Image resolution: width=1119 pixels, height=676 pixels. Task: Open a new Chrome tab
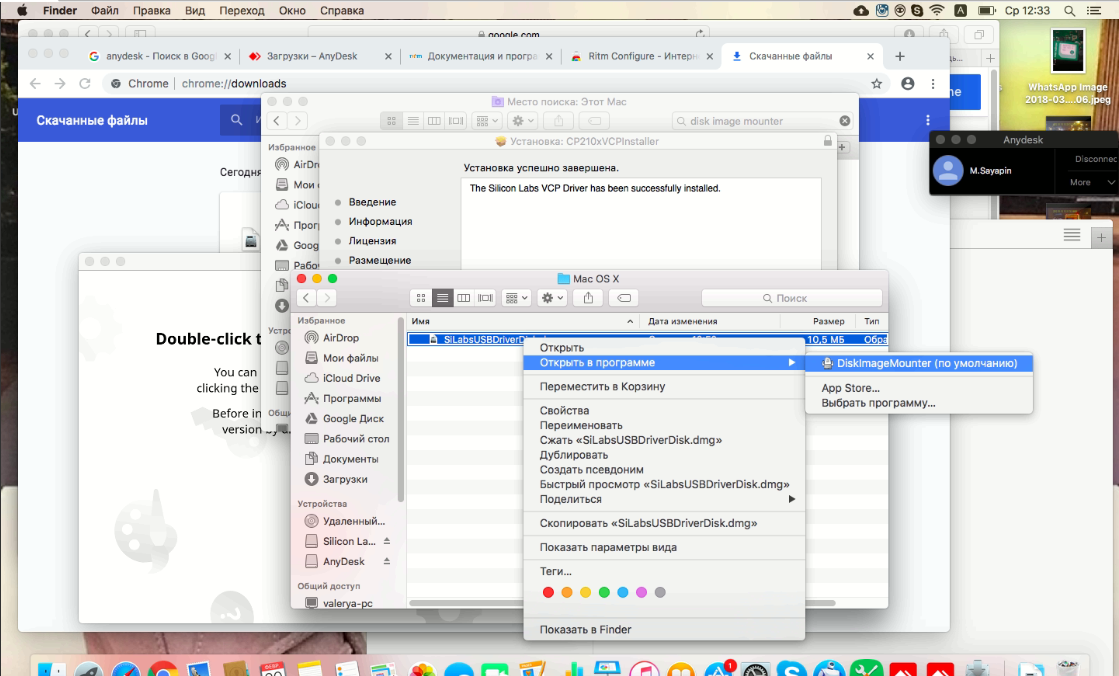tap(899, 56)
